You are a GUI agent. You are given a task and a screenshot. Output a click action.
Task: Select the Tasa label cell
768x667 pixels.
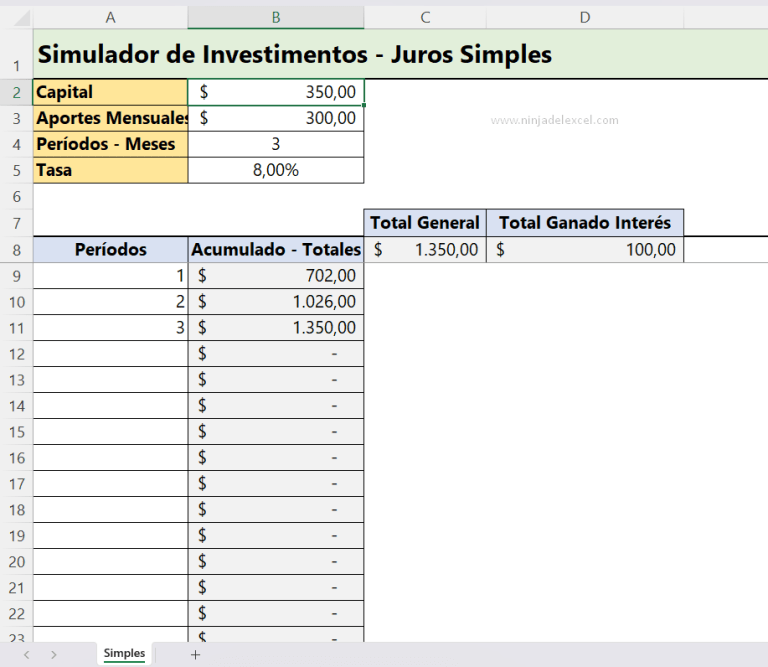point(110,170)
